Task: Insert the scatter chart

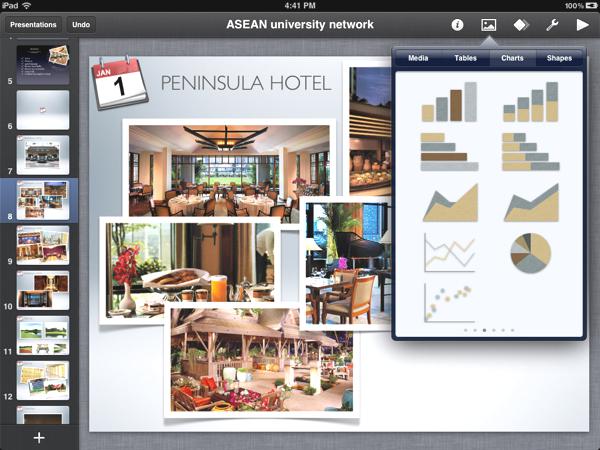Action: tap(450, 303)
